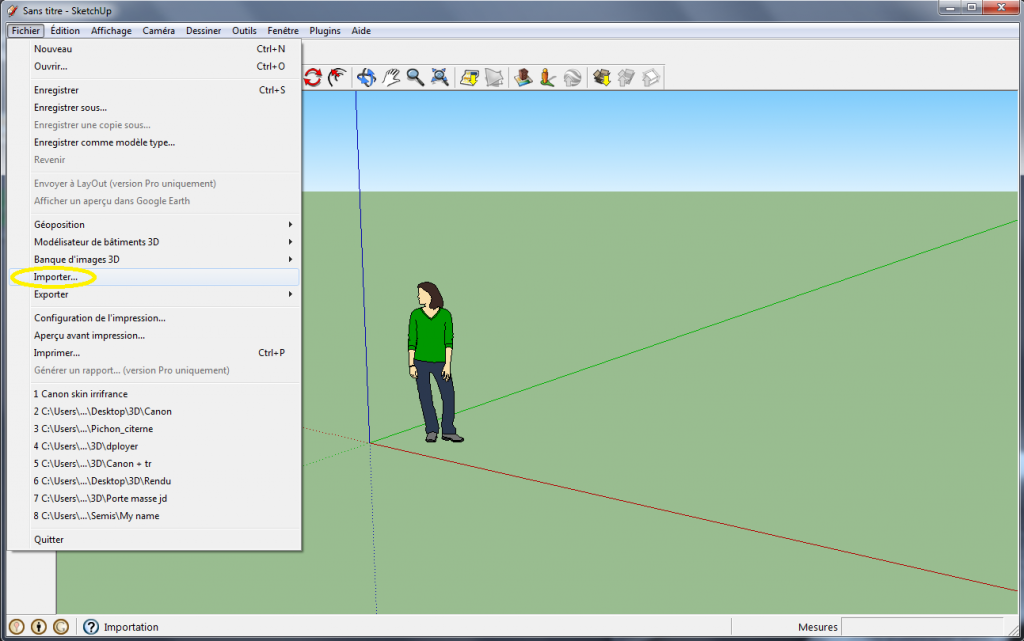Toggle the terrain display icon

494,78
